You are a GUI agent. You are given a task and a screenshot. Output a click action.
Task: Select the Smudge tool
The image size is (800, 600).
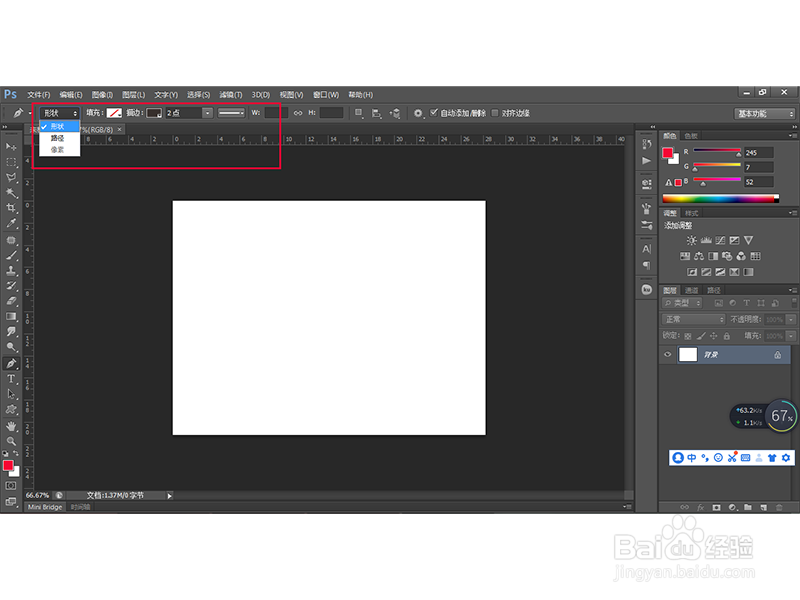11,332
